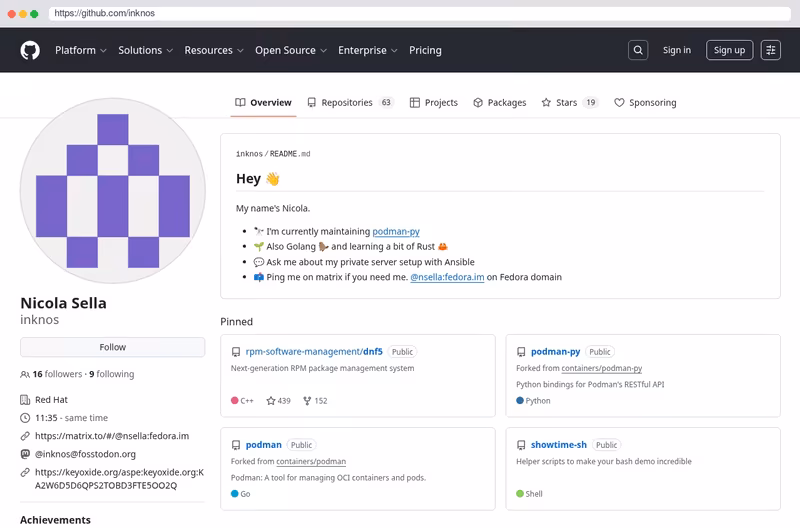800x528 pixels.
Task: Expand the Resources menu
Action: [214, 51]
